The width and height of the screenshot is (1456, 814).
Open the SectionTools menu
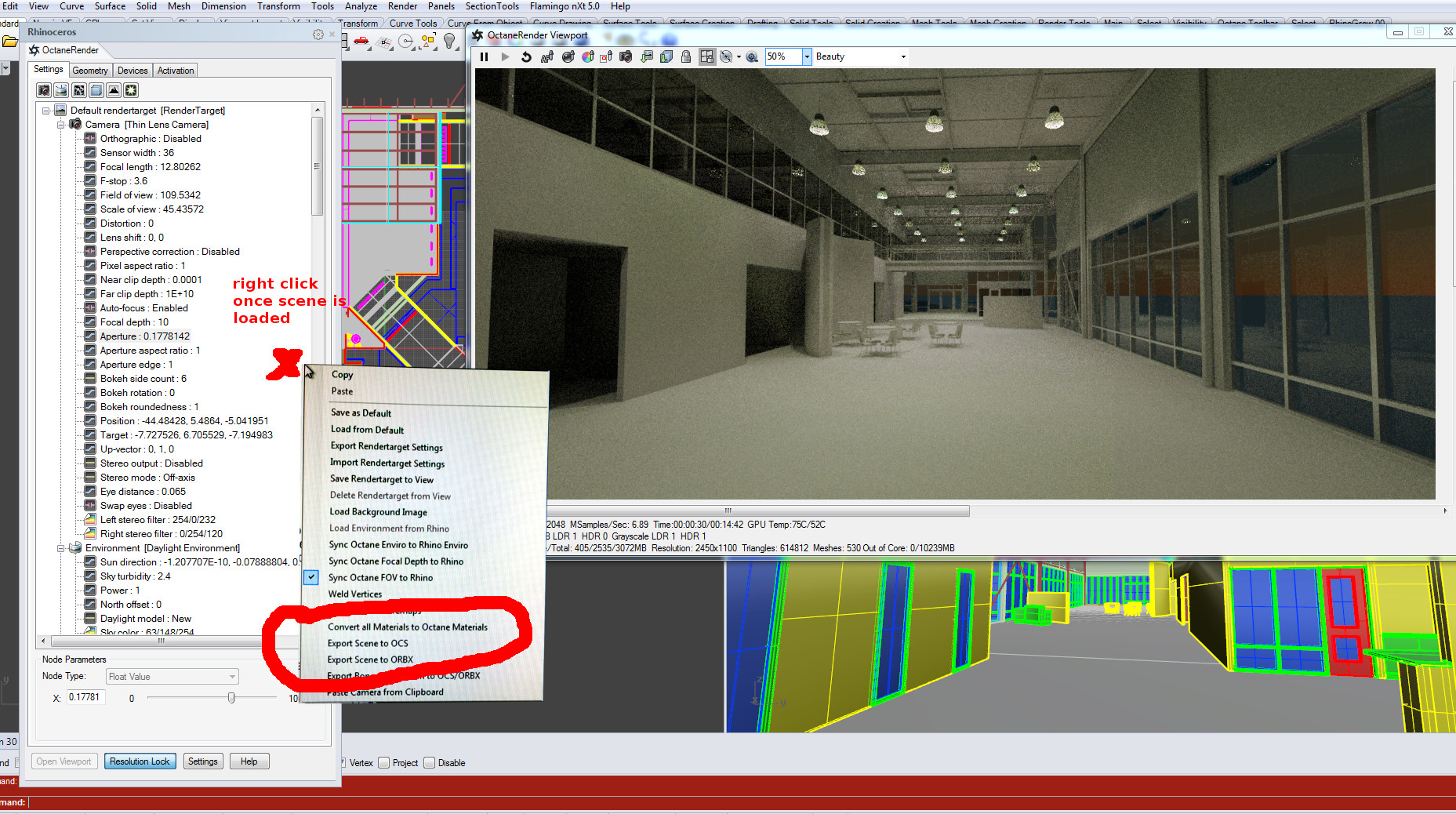pos(492,6)
